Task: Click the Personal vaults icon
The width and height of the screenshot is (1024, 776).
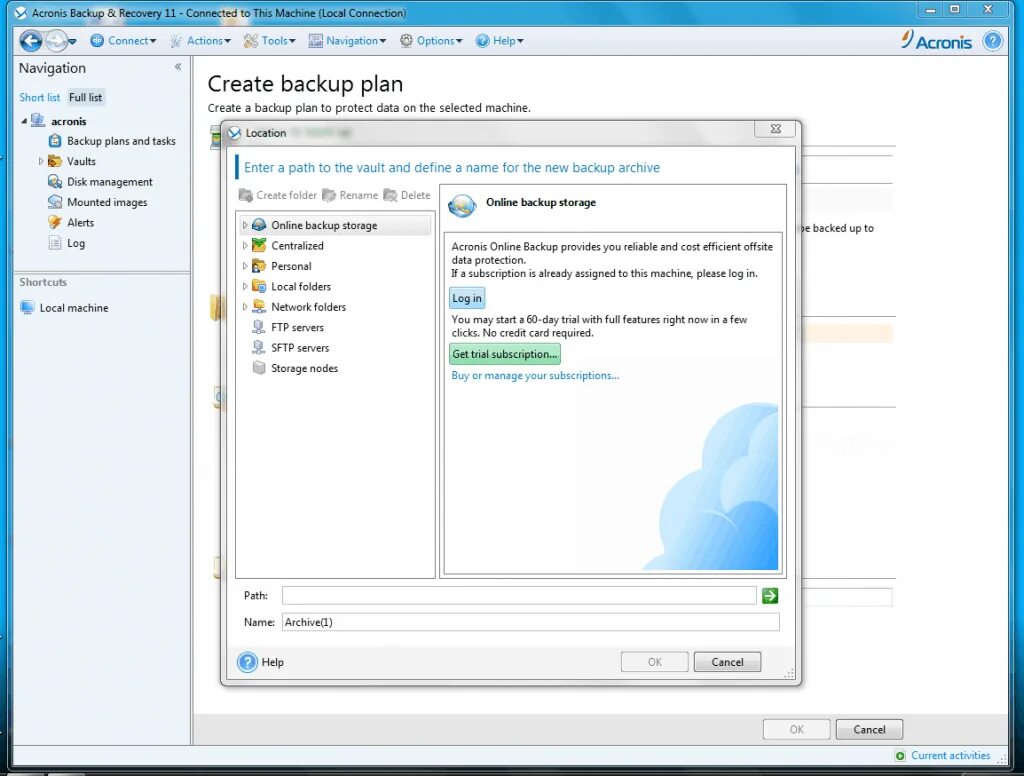Action: [259, 266]
